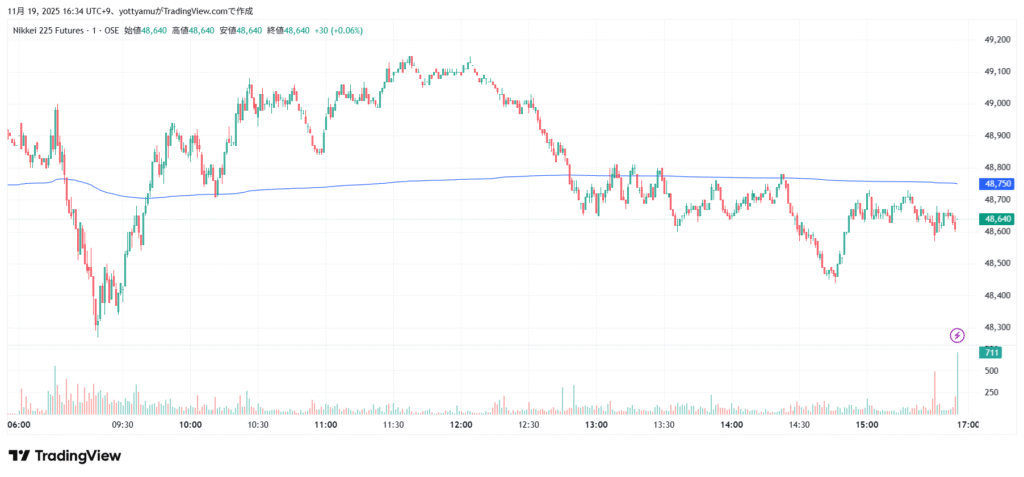Click the +30 (+0.06%) change value

338,30
